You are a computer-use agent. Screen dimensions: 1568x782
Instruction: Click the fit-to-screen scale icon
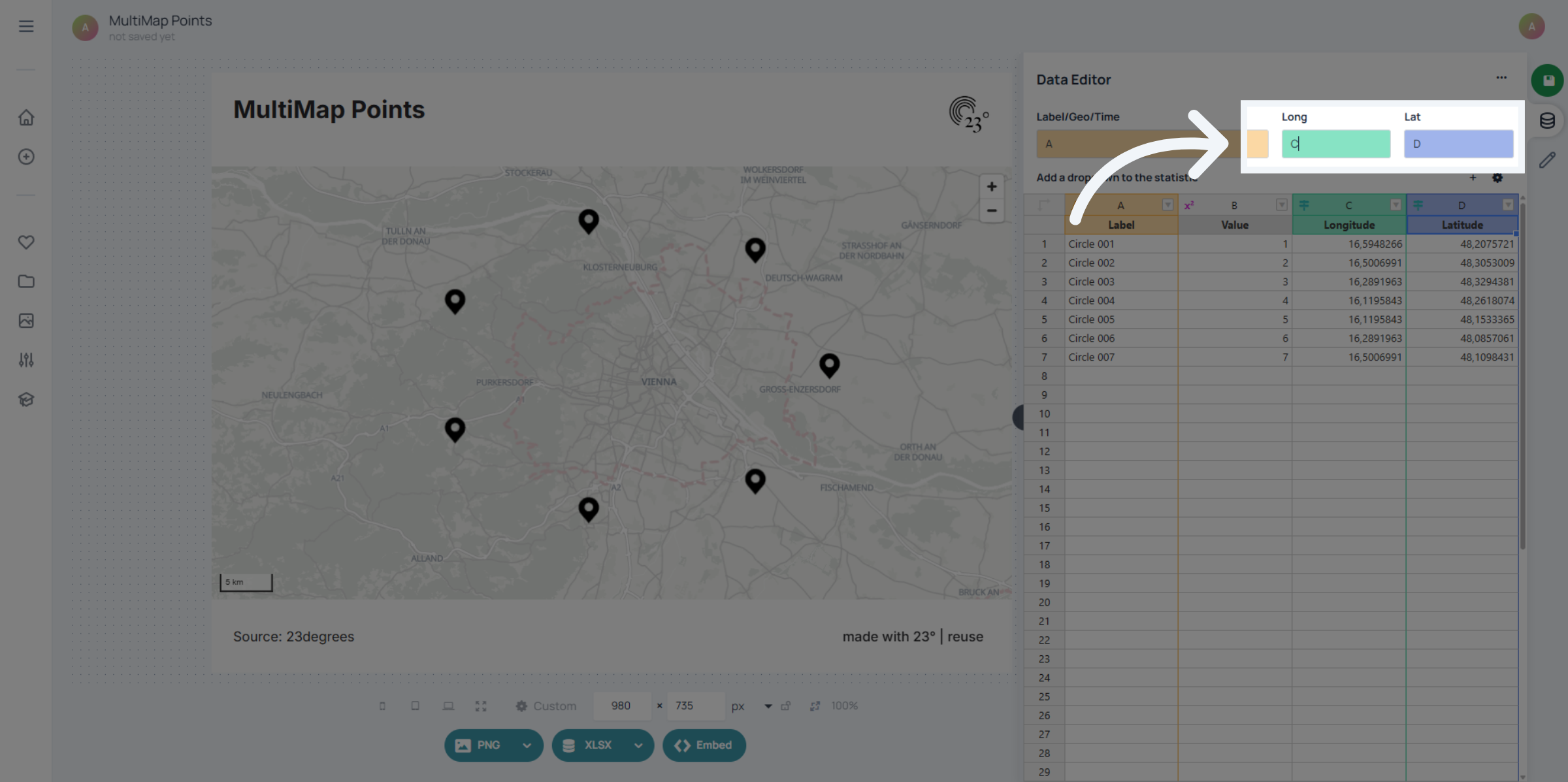pos(815,706)
